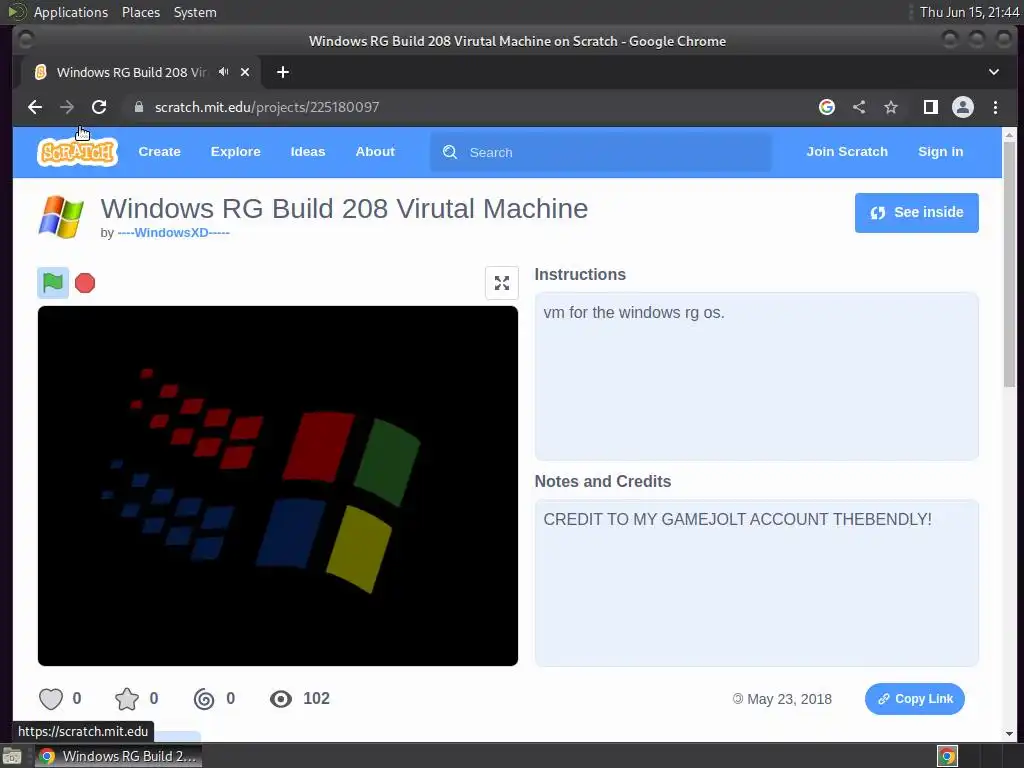This screenshot has width=1024, height=768.
Task: Click the eye views icon
Action: pos(281,699)
